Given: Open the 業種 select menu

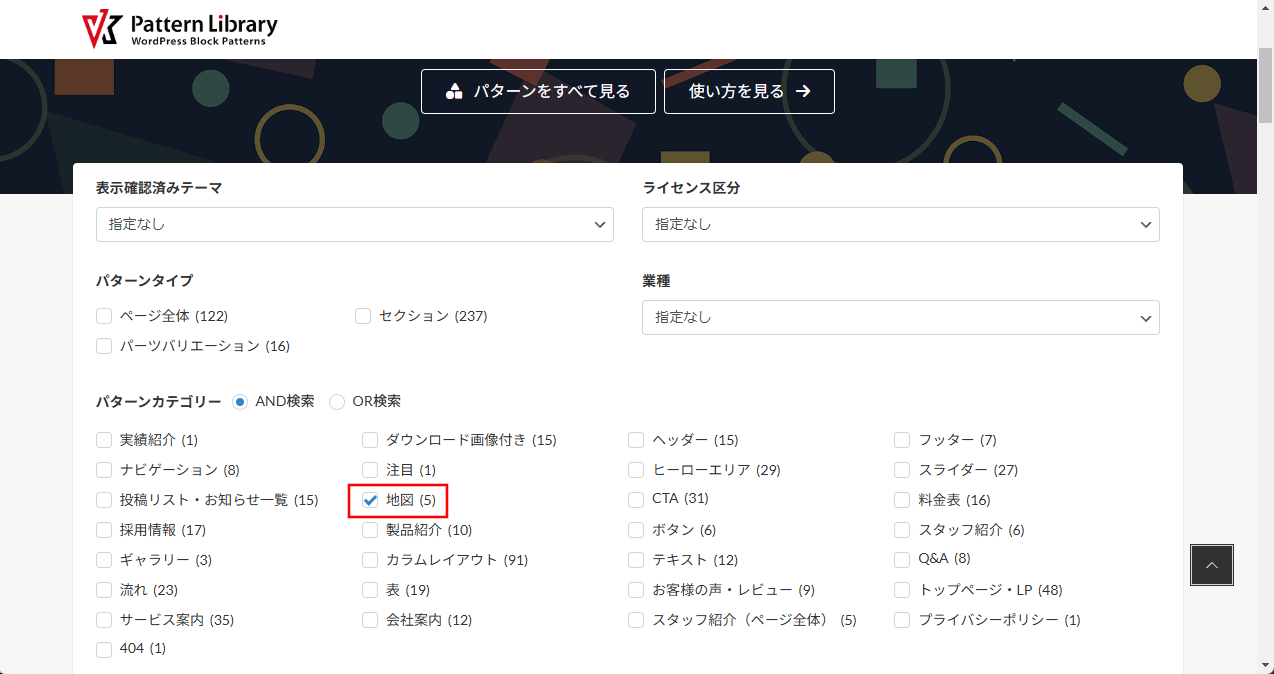Looking at the screenshot, I should pyautogui.click(x=900, y=317).
